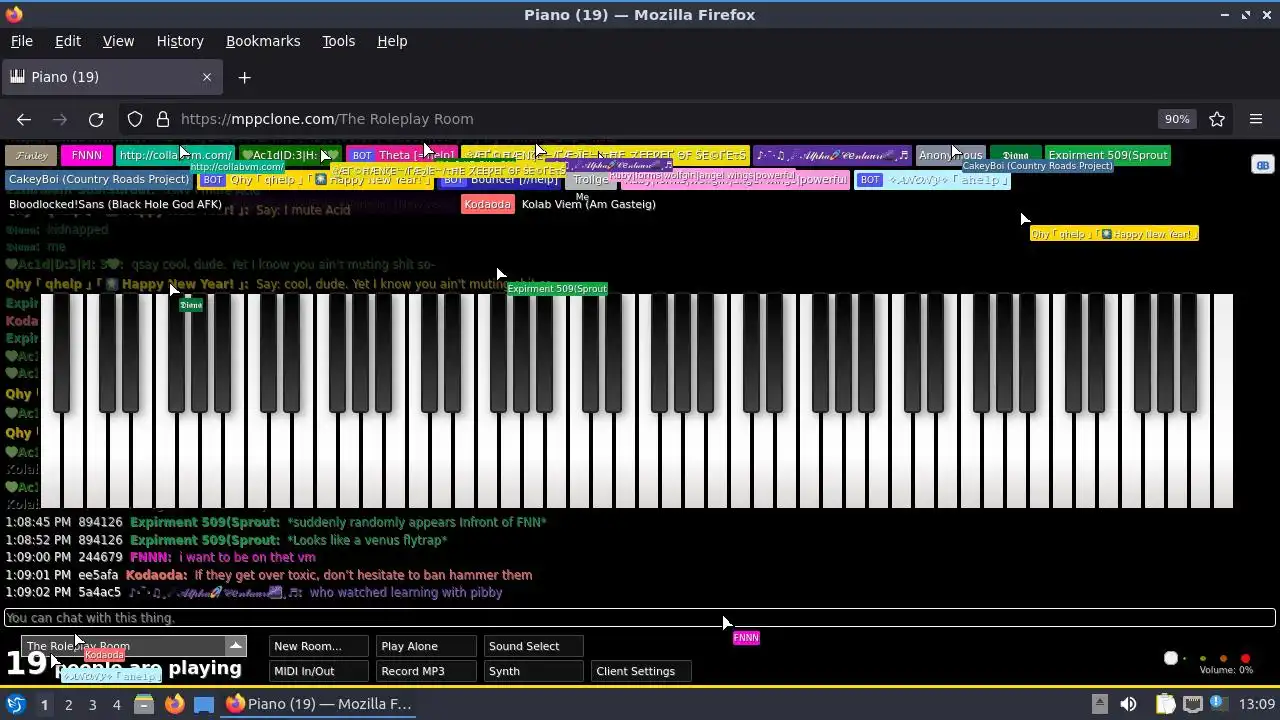1280x720 pixels.
Task: Select the Finley user tag
Action: pyautogui.click(x=31, y=155)
